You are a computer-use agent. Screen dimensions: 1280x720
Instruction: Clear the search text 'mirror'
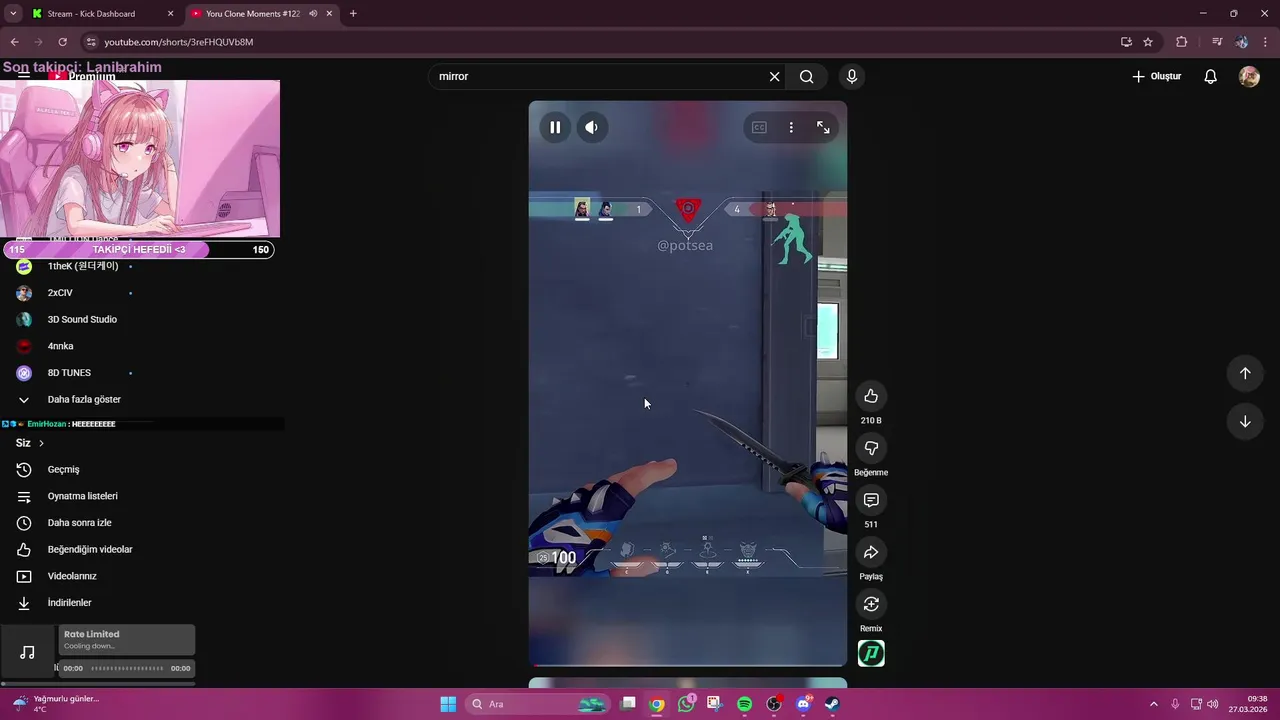774,76
